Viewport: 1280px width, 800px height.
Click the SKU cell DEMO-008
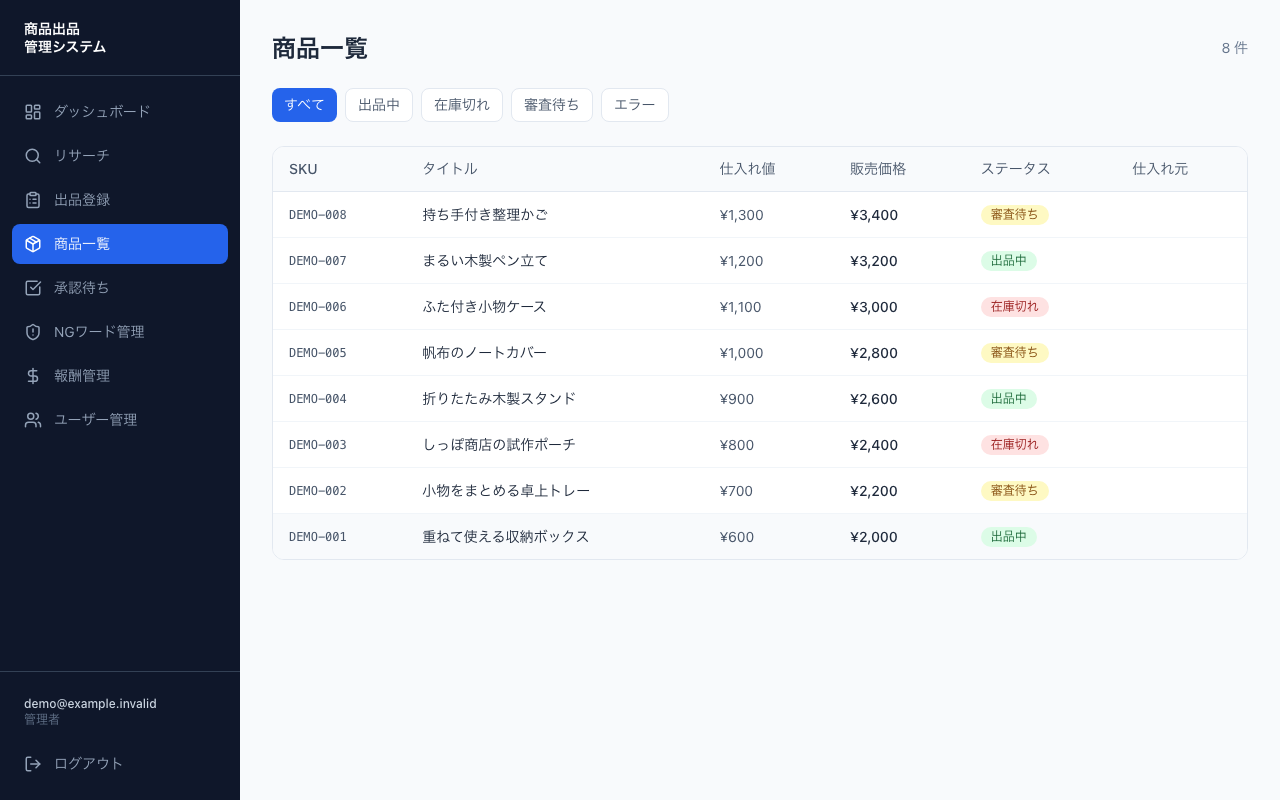pyautogui.click(x=318, y=215)
